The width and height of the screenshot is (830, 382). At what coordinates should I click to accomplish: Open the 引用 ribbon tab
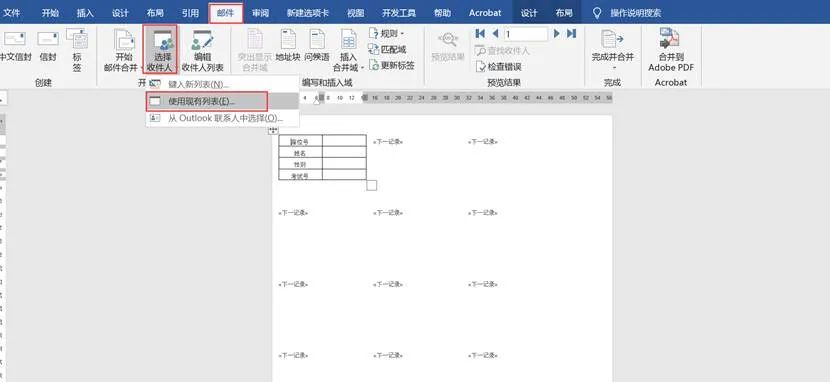(x=190, y=13)
